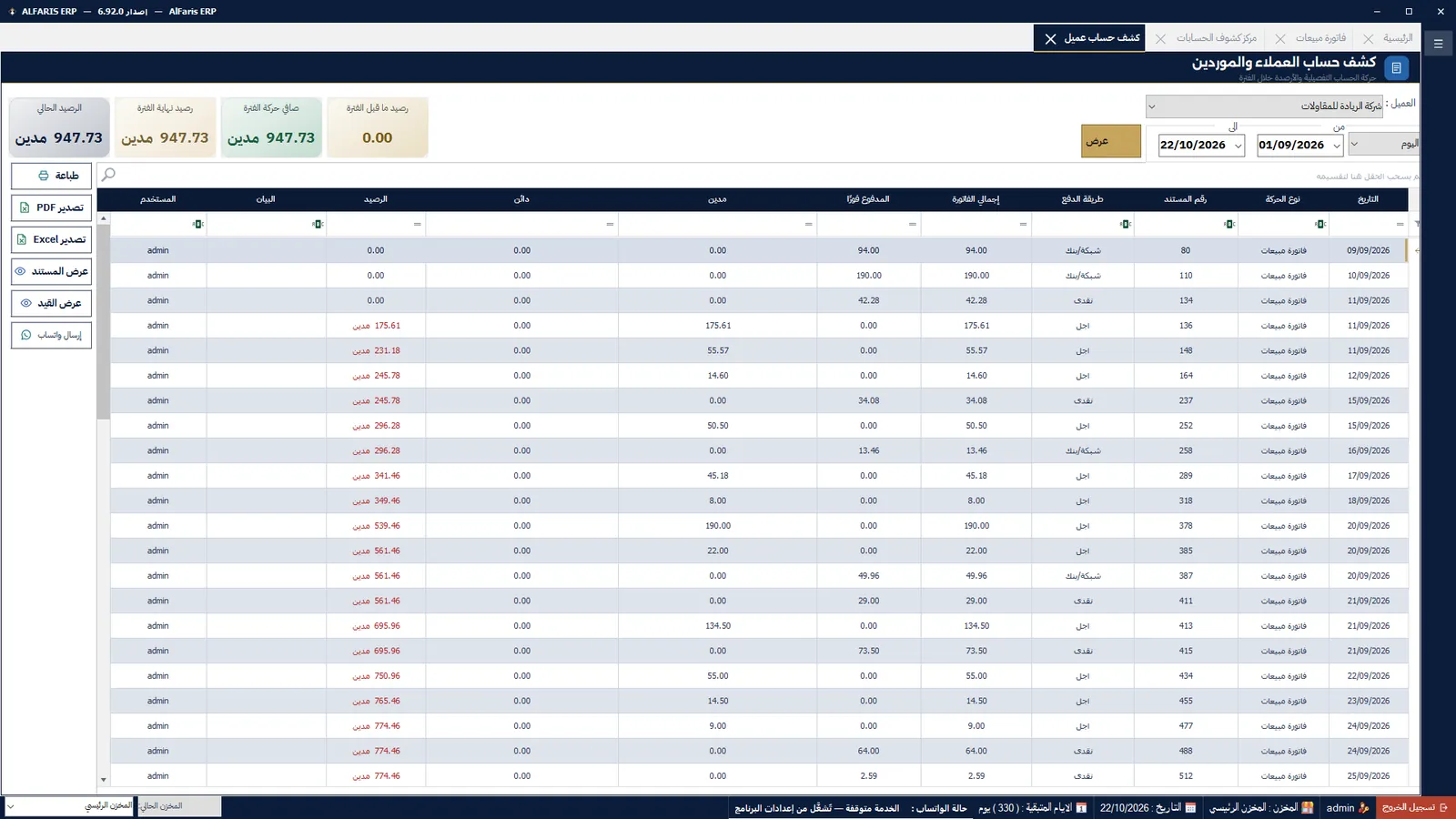Open the hamburger menu in top-right corner
The image size is (1456, 819).
(x=1438, y=43)
